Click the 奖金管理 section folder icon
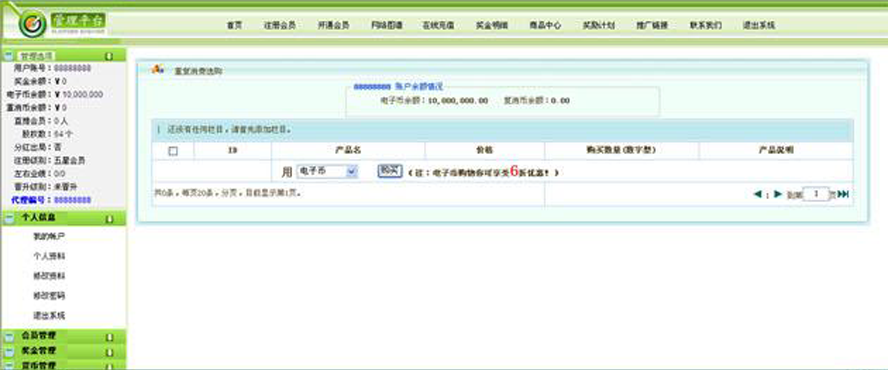The image size is (888, 370). point(9,352)
